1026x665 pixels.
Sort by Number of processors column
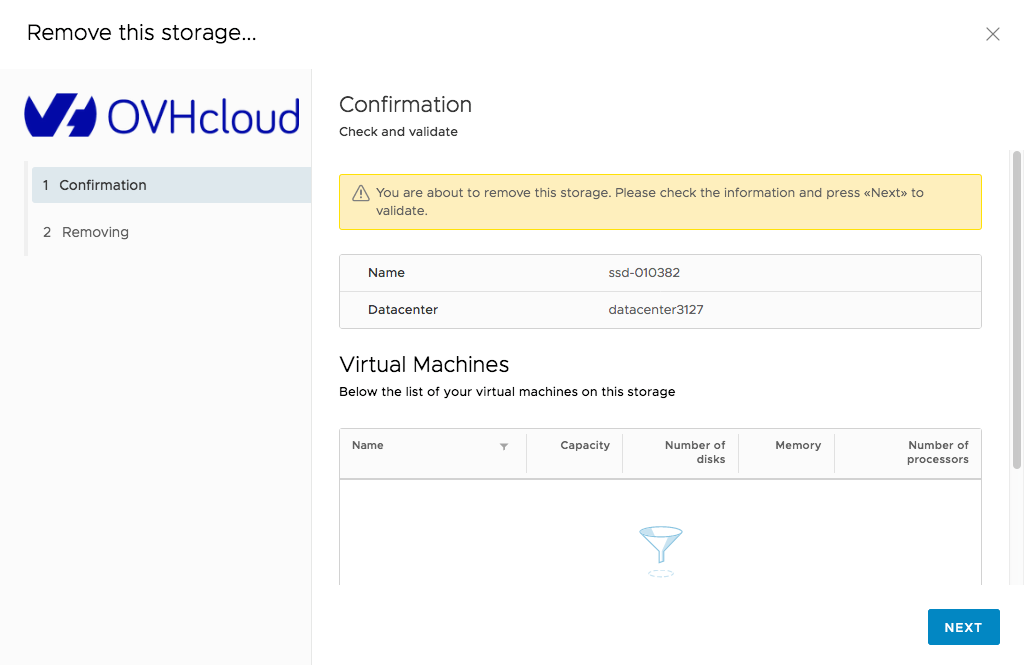click(x=937, y=452)
